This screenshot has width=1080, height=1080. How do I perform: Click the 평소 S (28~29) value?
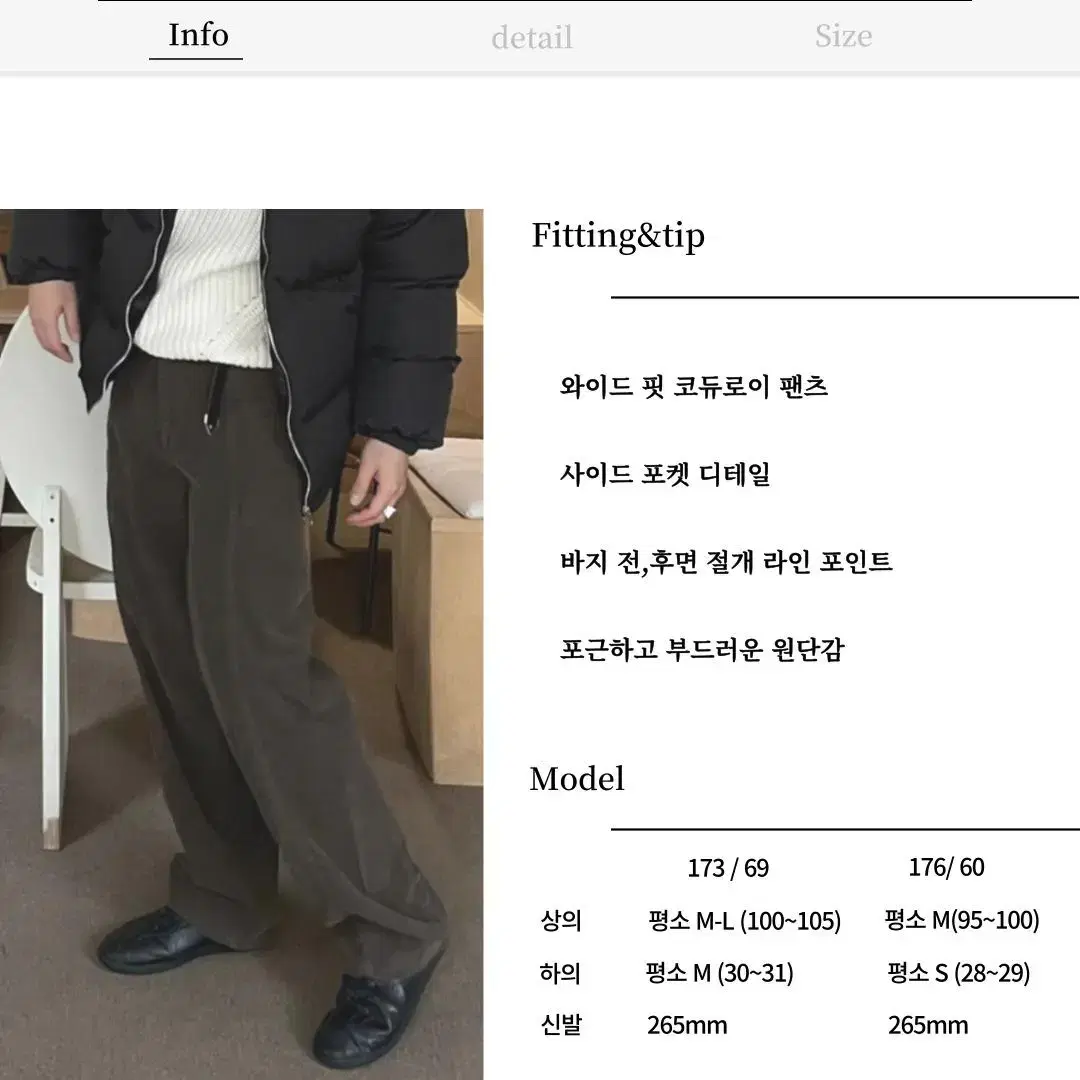(958, 973)
